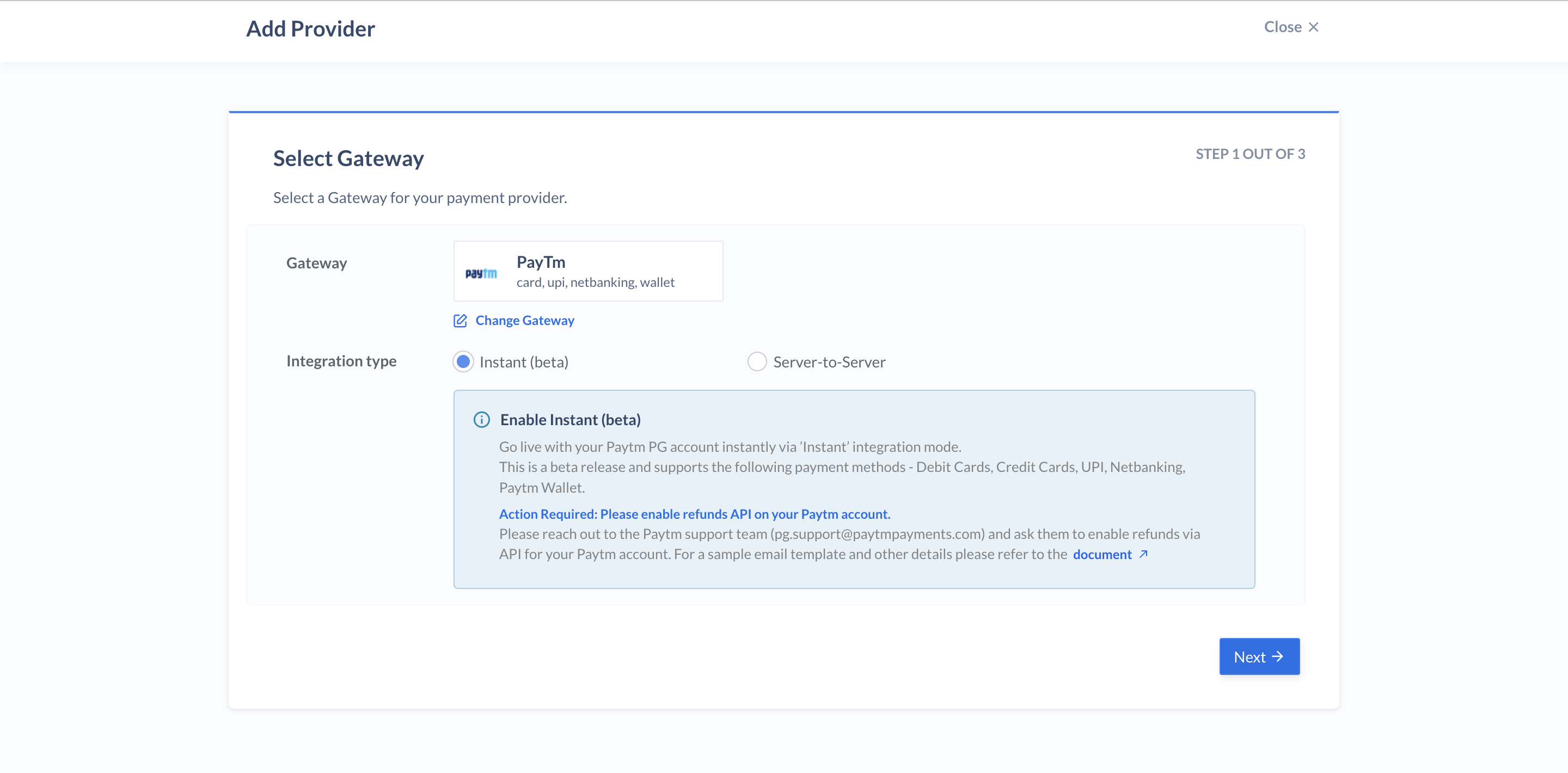Click the 'Enable Instant (beta)' heading

pyautogui.click(x=571, y=420)
